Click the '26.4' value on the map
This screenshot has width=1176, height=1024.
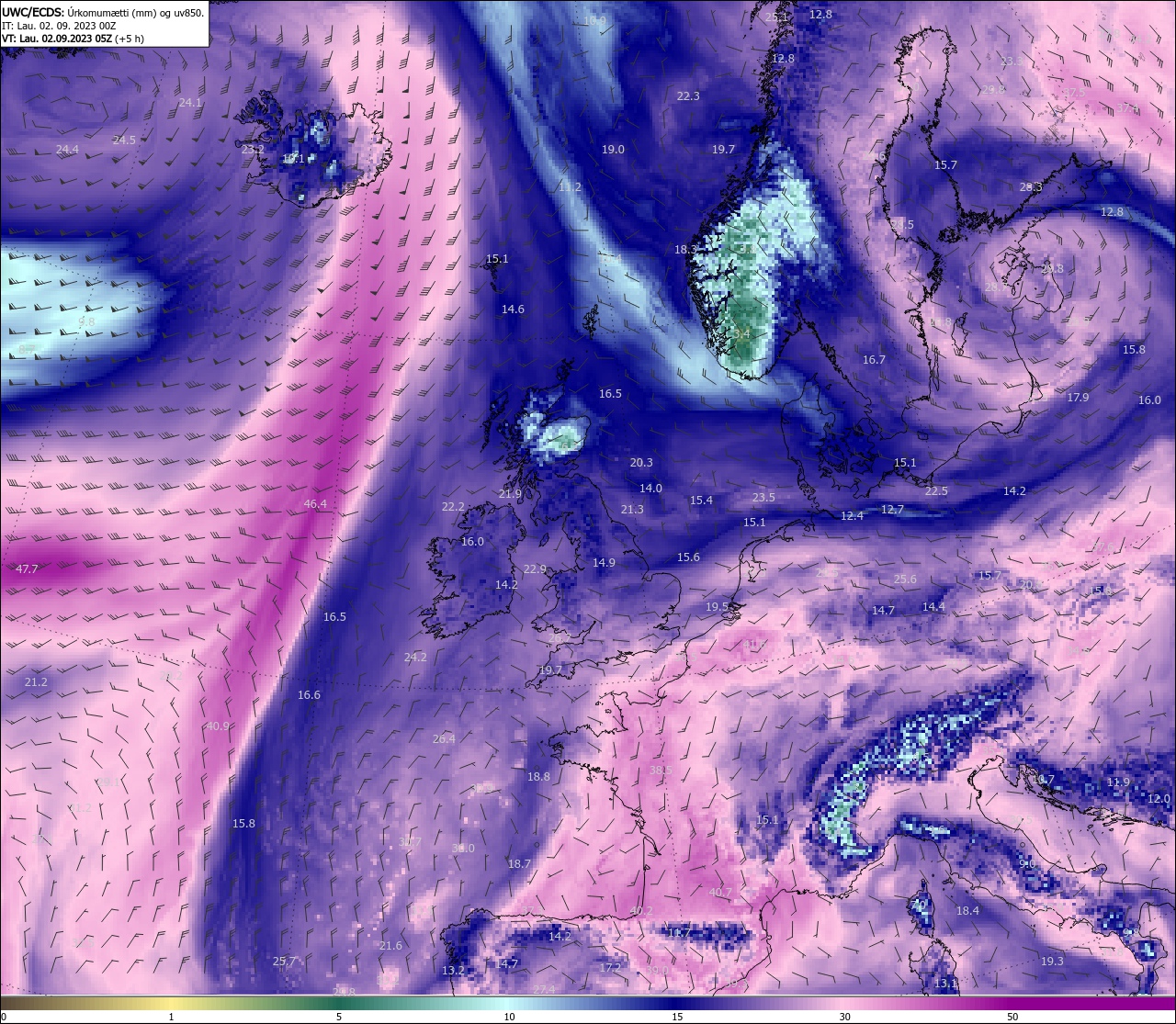[444, 739]
